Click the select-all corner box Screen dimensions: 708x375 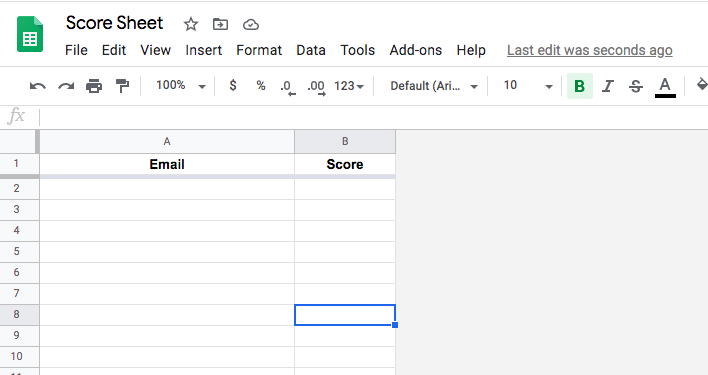[19, 142]
